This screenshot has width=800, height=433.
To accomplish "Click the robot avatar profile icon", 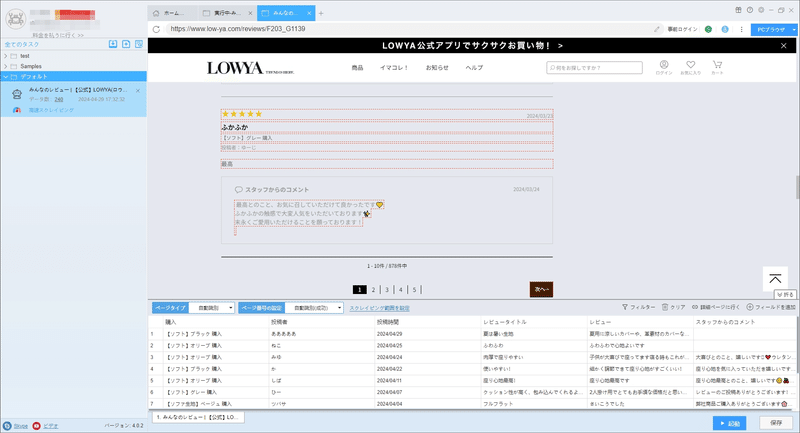I will tap(15, 18).
